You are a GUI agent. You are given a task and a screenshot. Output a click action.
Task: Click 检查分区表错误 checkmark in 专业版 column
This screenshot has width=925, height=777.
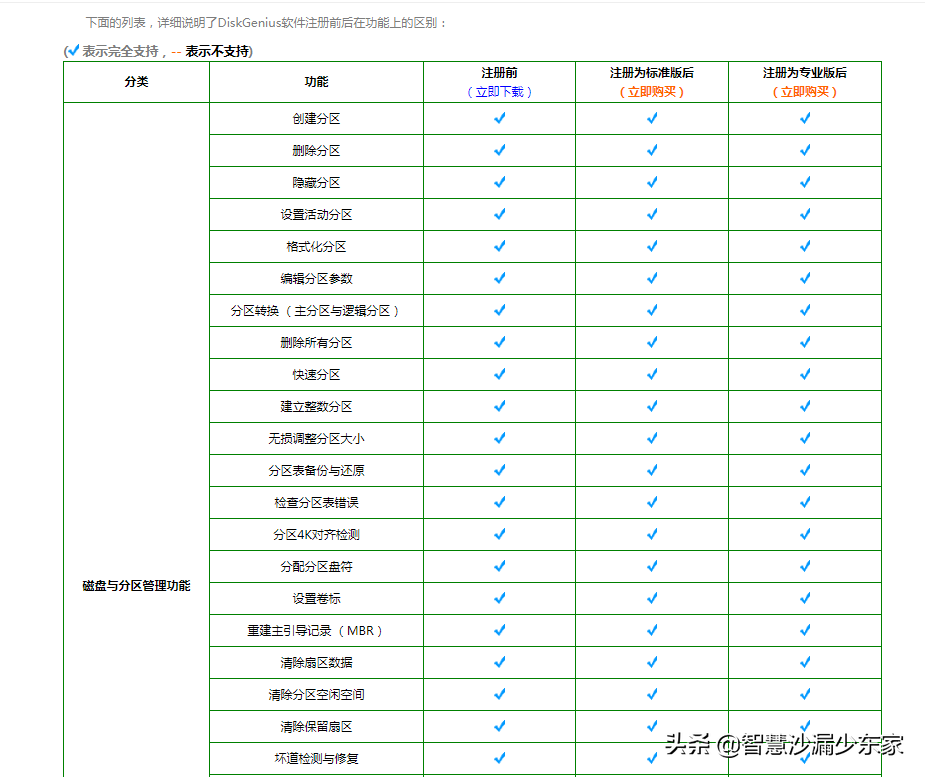(x=805, y=502)
